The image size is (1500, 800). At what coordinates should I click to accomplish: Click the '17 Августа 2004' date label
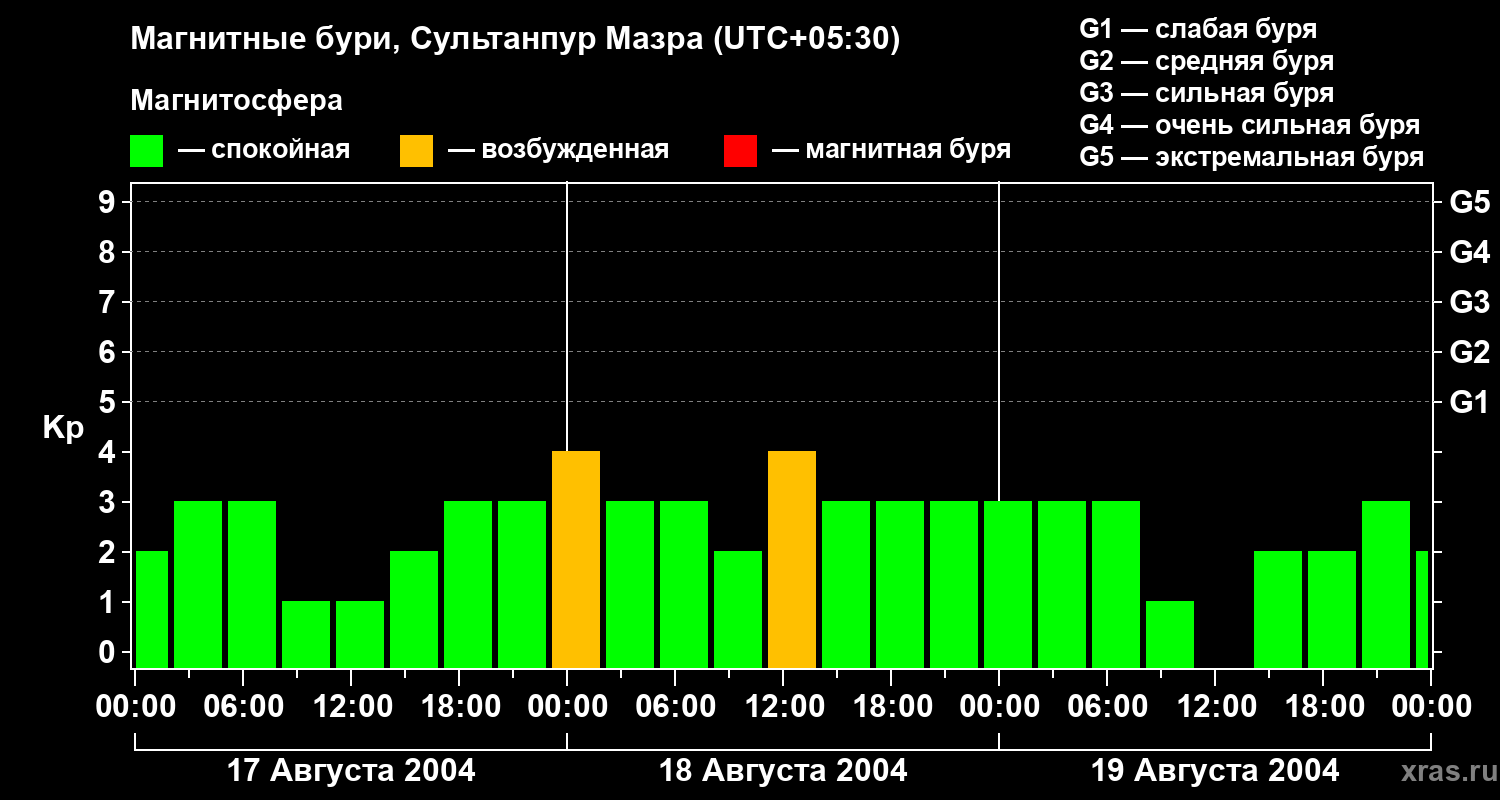[351, 771]
